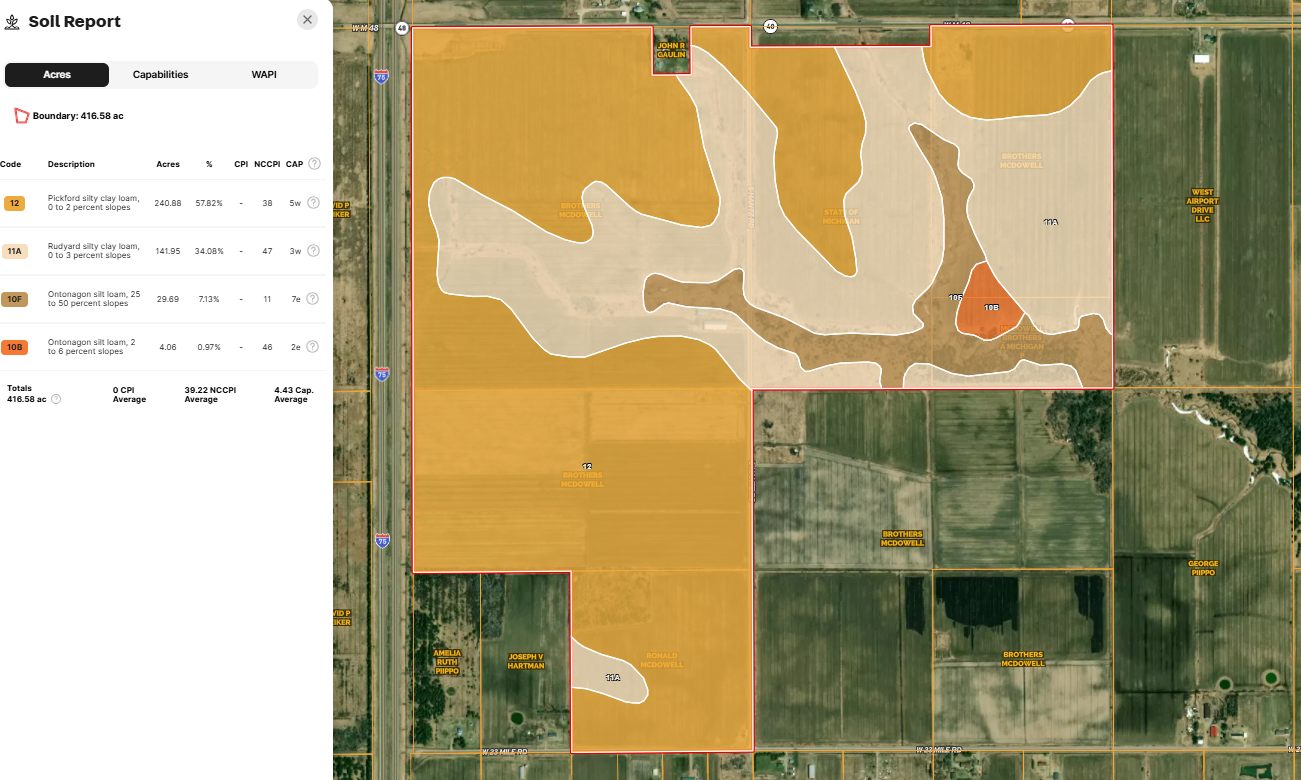Open the help icon for Rudyard row 11A
Image resolution: width=1301 pixels, height=780 pixels.
pyautogui.click(x=313, y=251)
